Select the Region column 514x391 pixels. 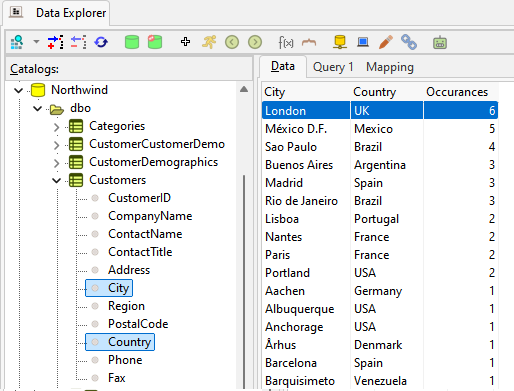point(126,306)
